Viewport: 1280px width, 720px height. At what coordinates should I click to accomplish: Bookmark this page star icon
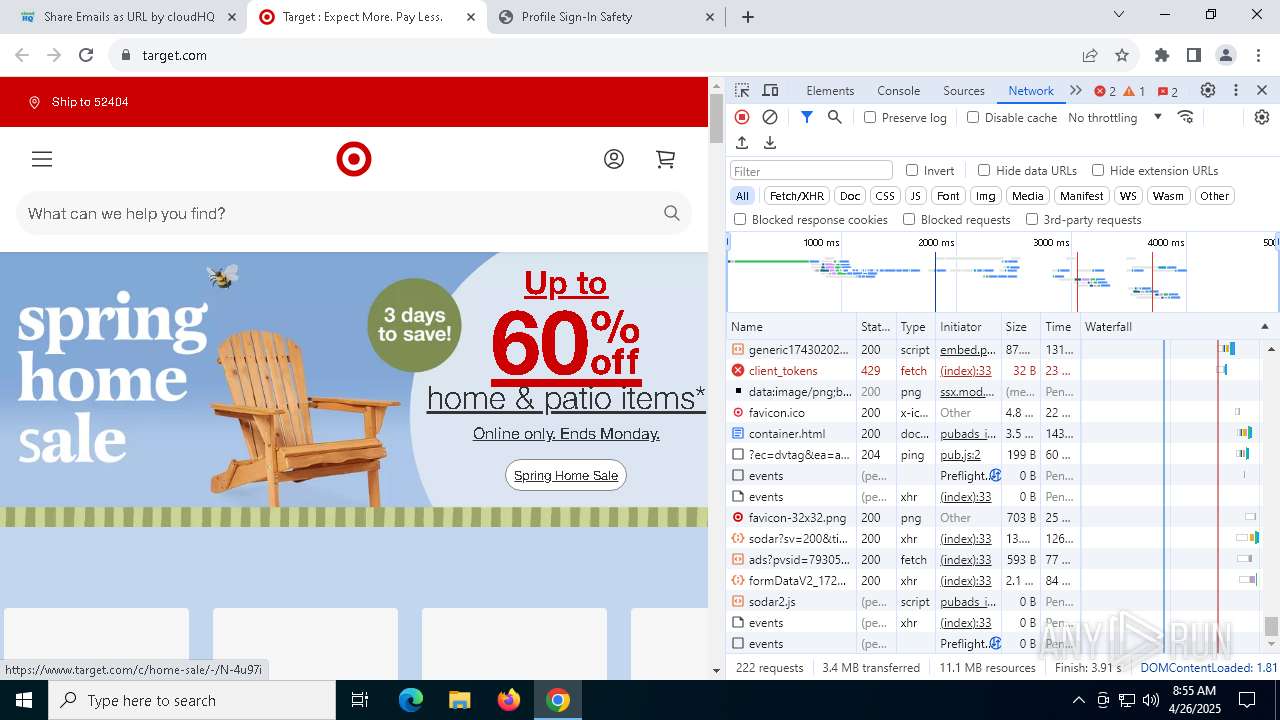pos(1122,55)
